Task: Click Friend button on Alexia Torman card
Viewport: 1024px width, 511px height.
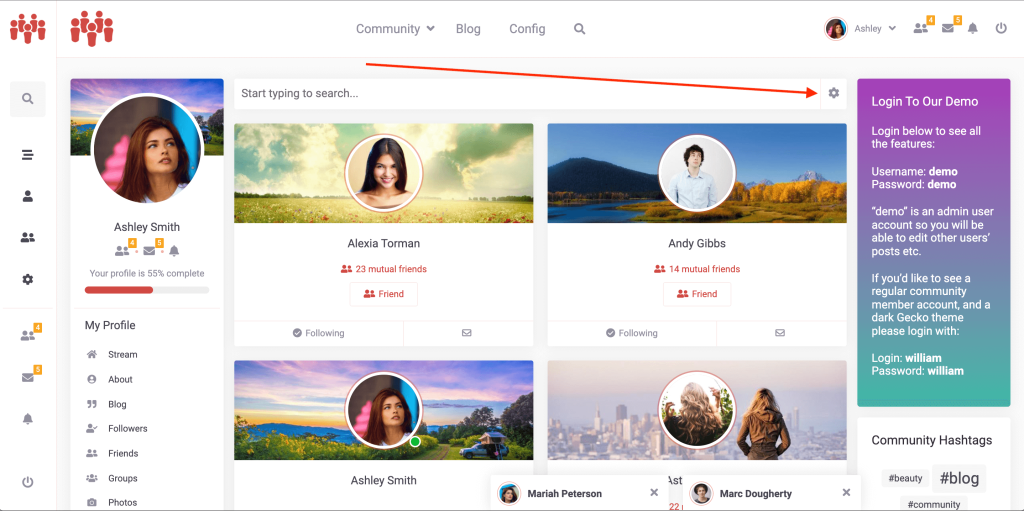Action: coord(383,294)
